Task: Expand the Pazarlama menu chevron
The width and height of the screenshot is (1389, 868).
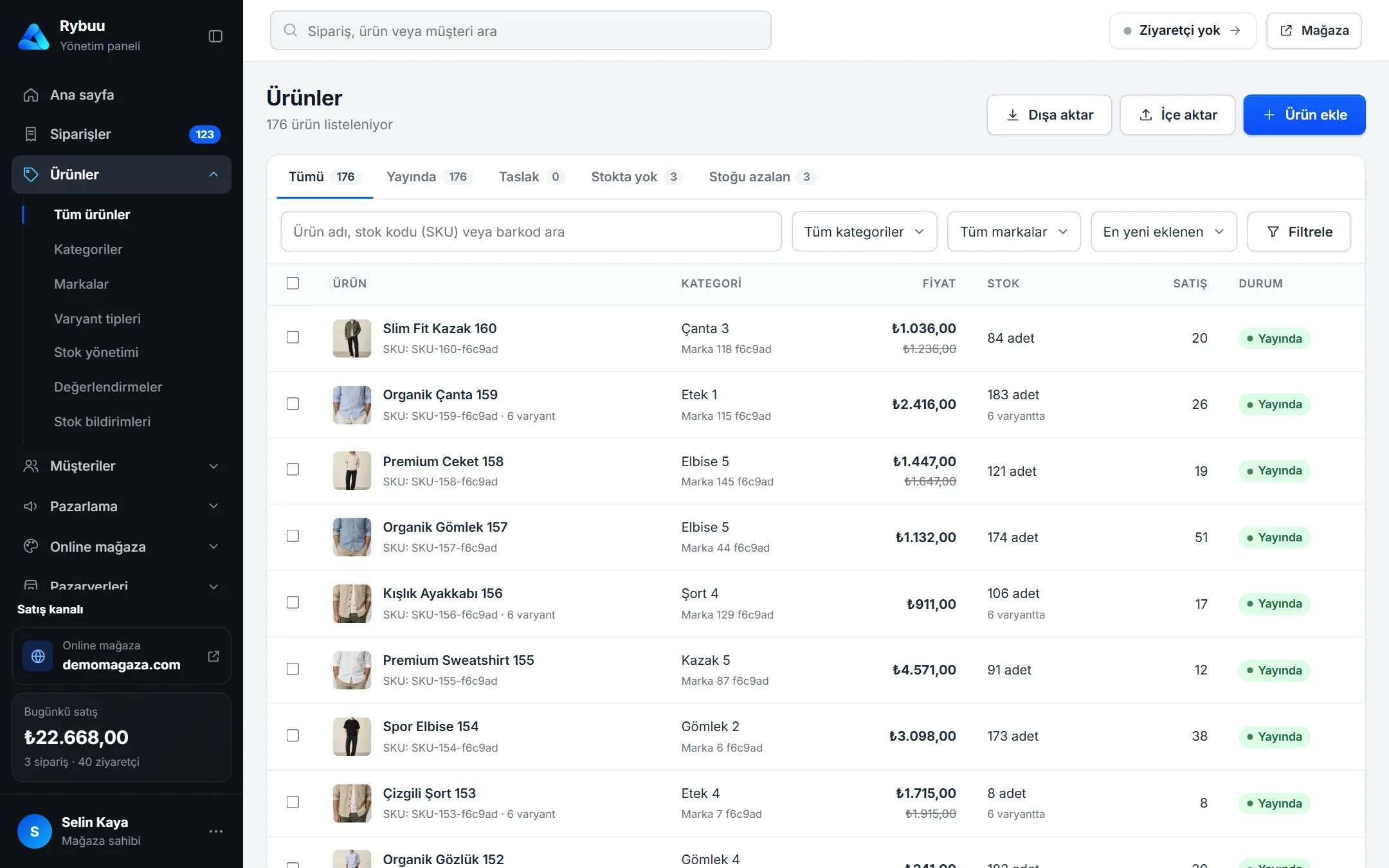Action: click(213, 507)
